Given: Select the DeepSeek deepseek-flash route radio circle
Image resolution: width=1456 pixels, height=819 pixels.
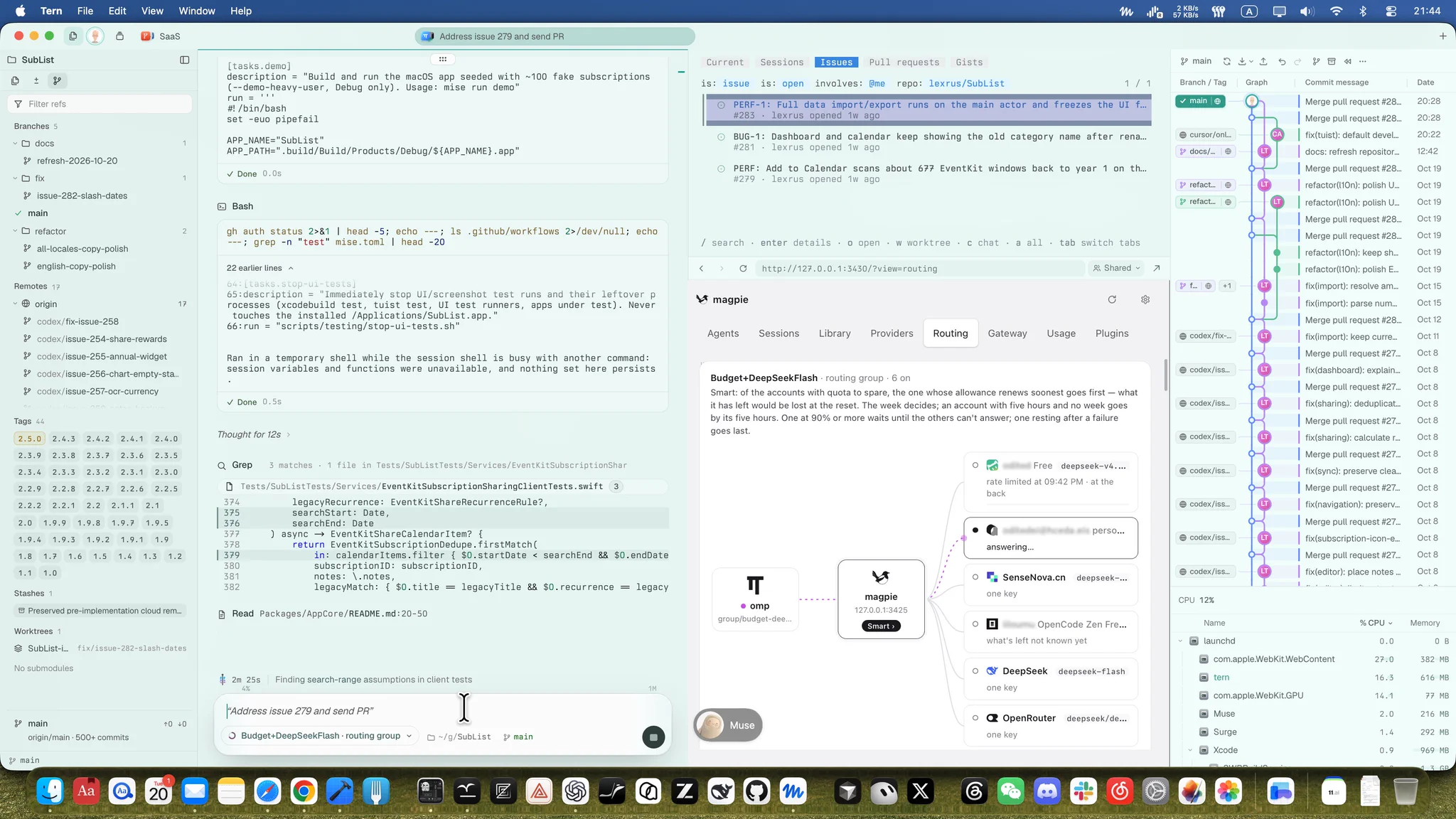Looking at the screenshot, I should coord(975,671).
